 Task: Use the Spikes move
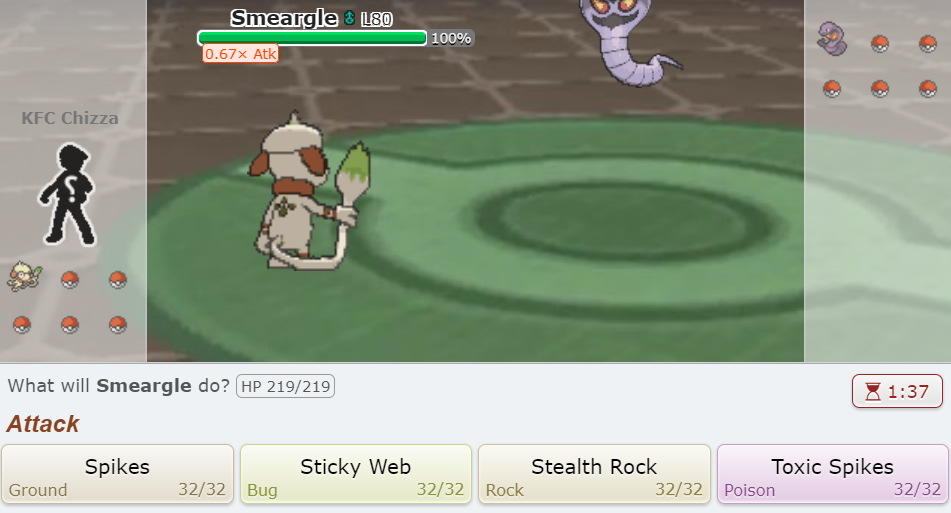(x=118, y=474)
